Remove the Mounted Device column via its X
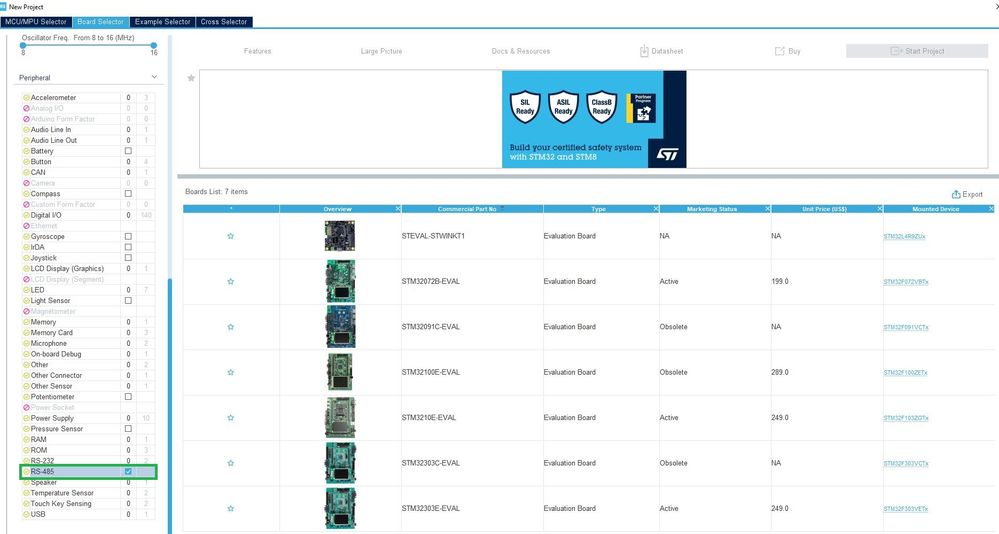 coord(991,209)
